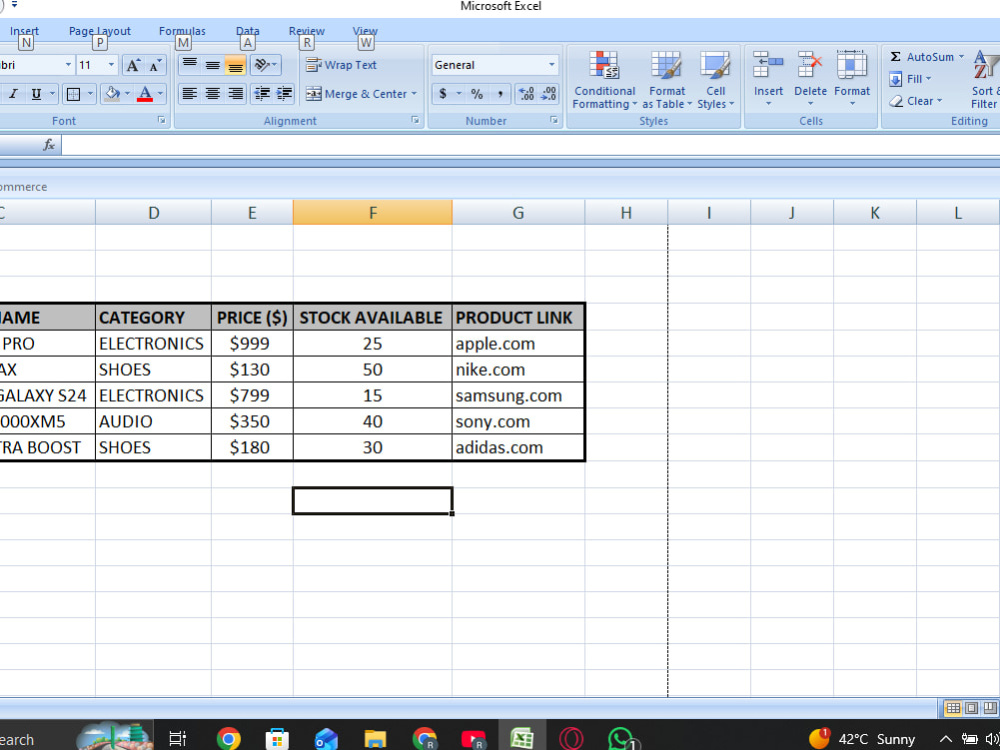Switch to Review tab
The height and width of the screenshot is (750, 1000).
pyautogui.click(x=306, y=31)
